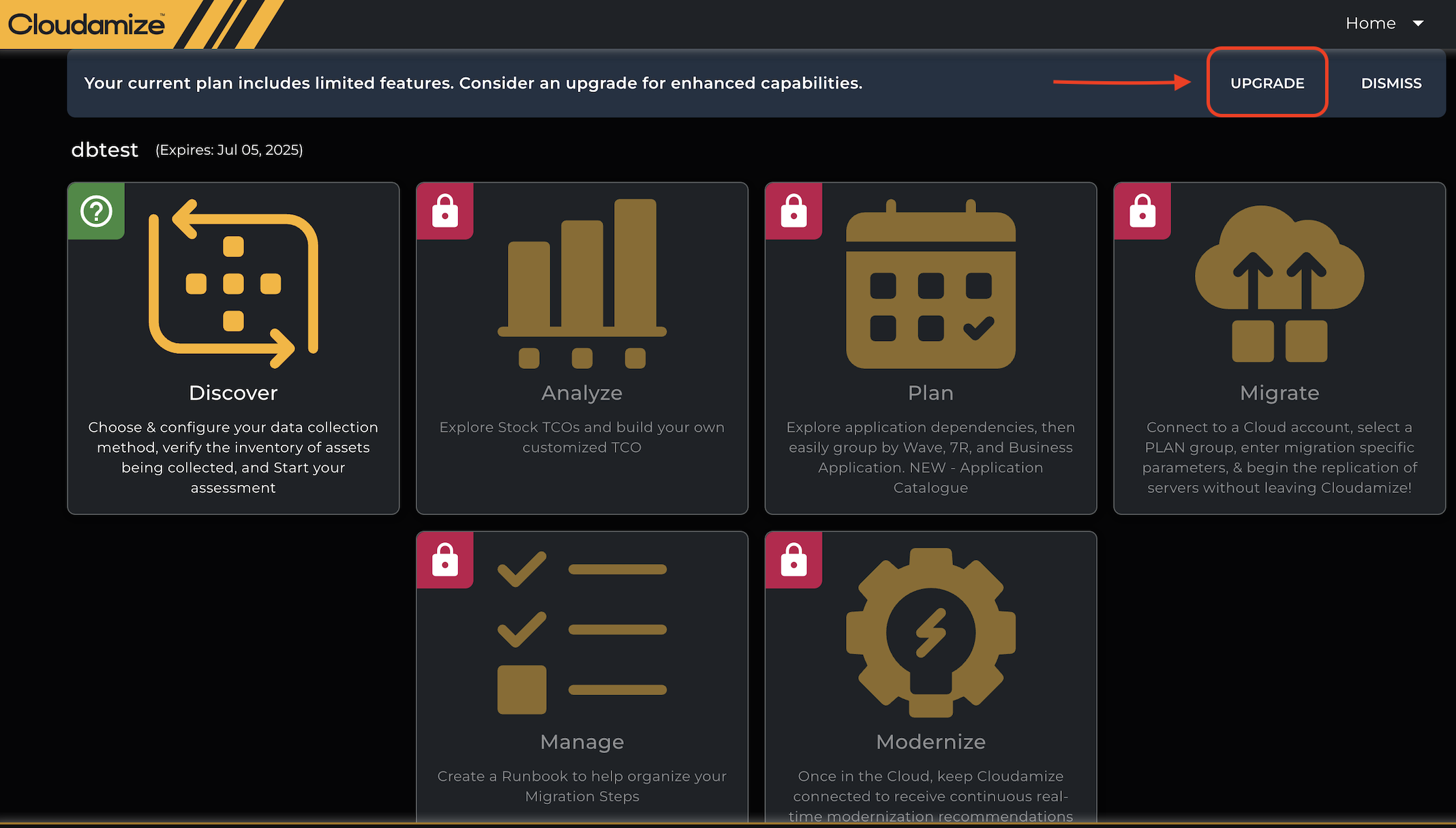
Task: Click the green help question mark icon
Action: coord(96,211)
